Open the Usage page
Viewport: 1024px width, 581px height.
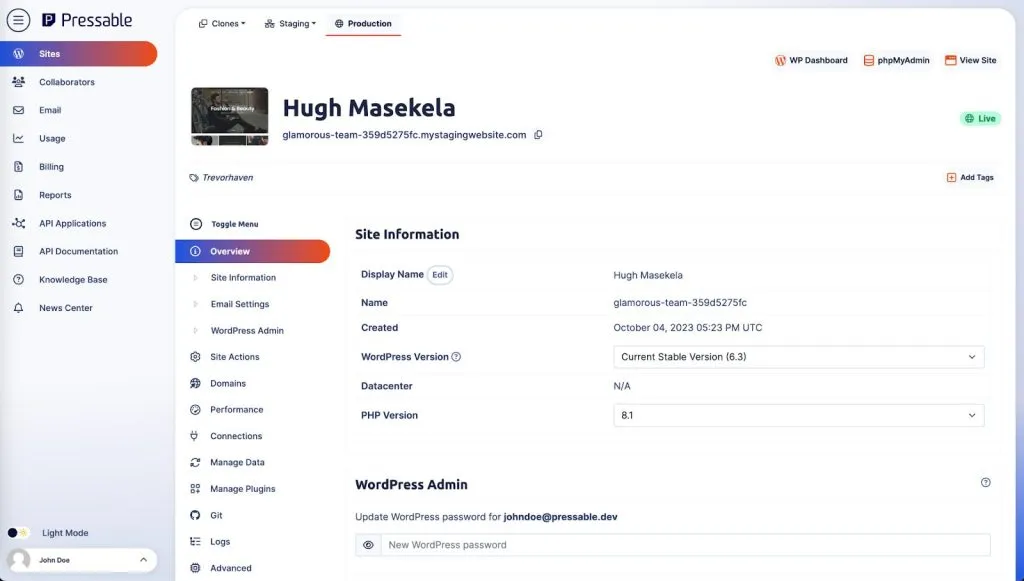coord(52,138)
